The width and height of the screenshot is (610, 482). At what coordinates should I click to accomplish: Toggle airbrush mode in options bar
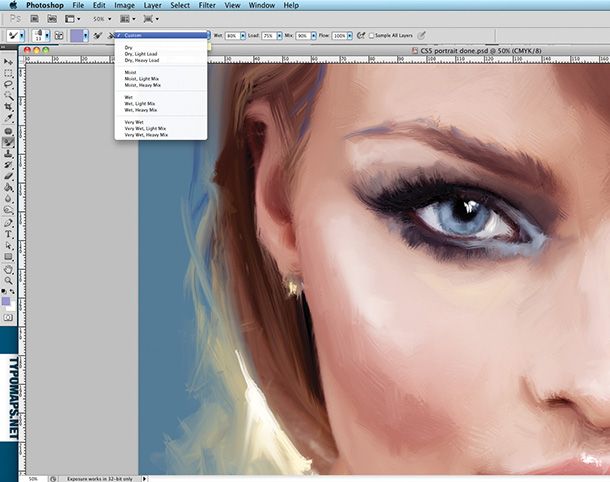tap(361, 35)
